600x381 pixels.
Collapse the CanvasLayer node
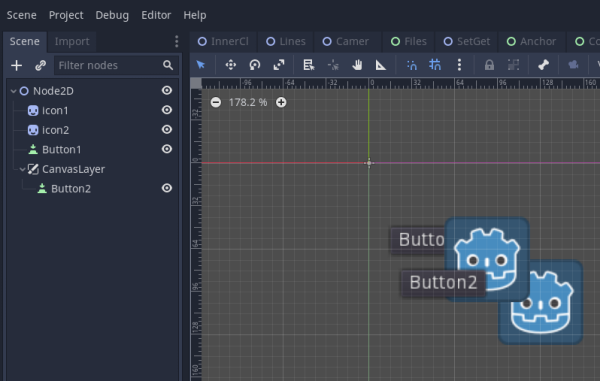[x=23, y=169]
